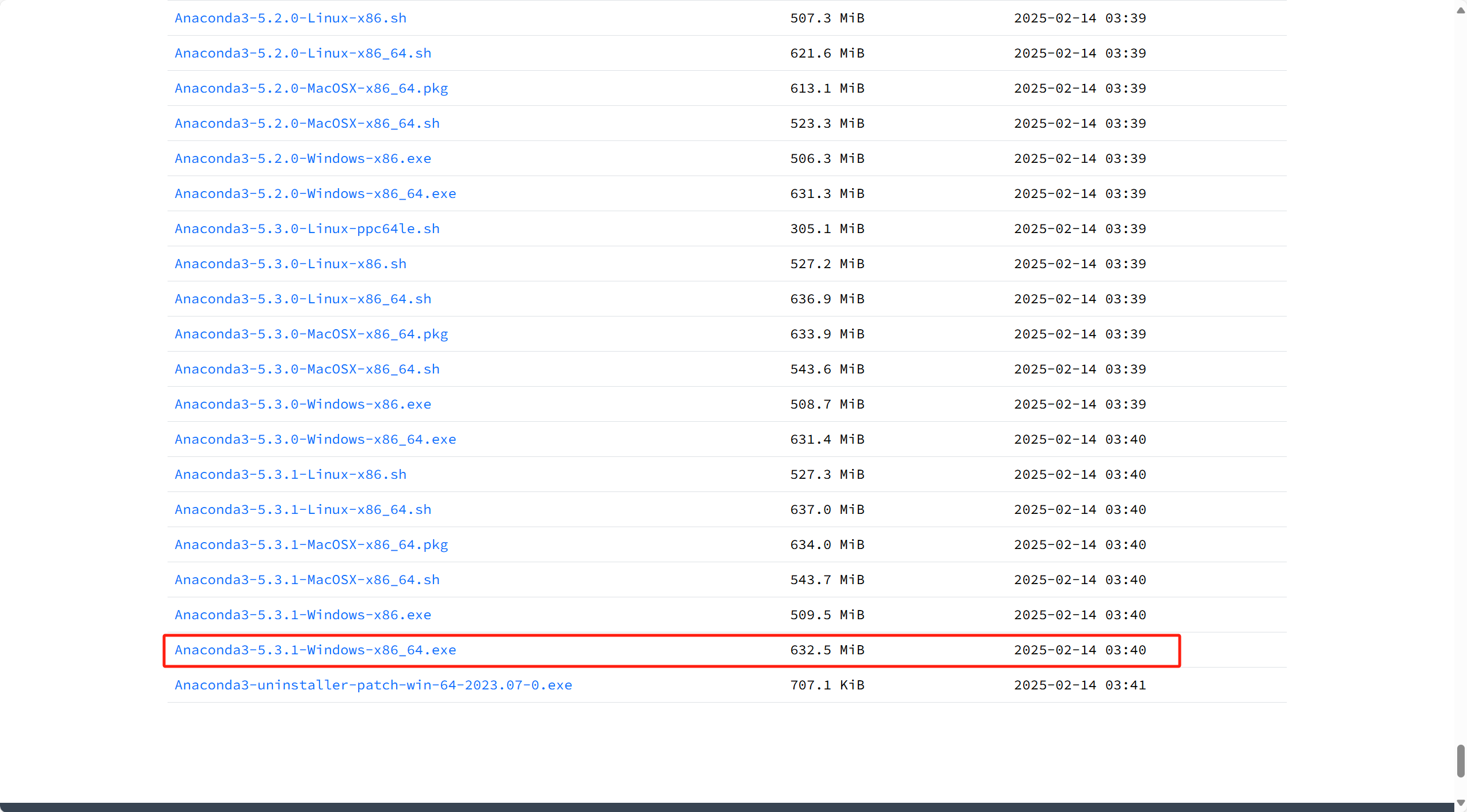Open Anaconda3-5.3.0-MacOSX-x86_64.pkg link
Image resolution: width=1467 pixels, height=812 pixels.
click(x=311, y=334)
